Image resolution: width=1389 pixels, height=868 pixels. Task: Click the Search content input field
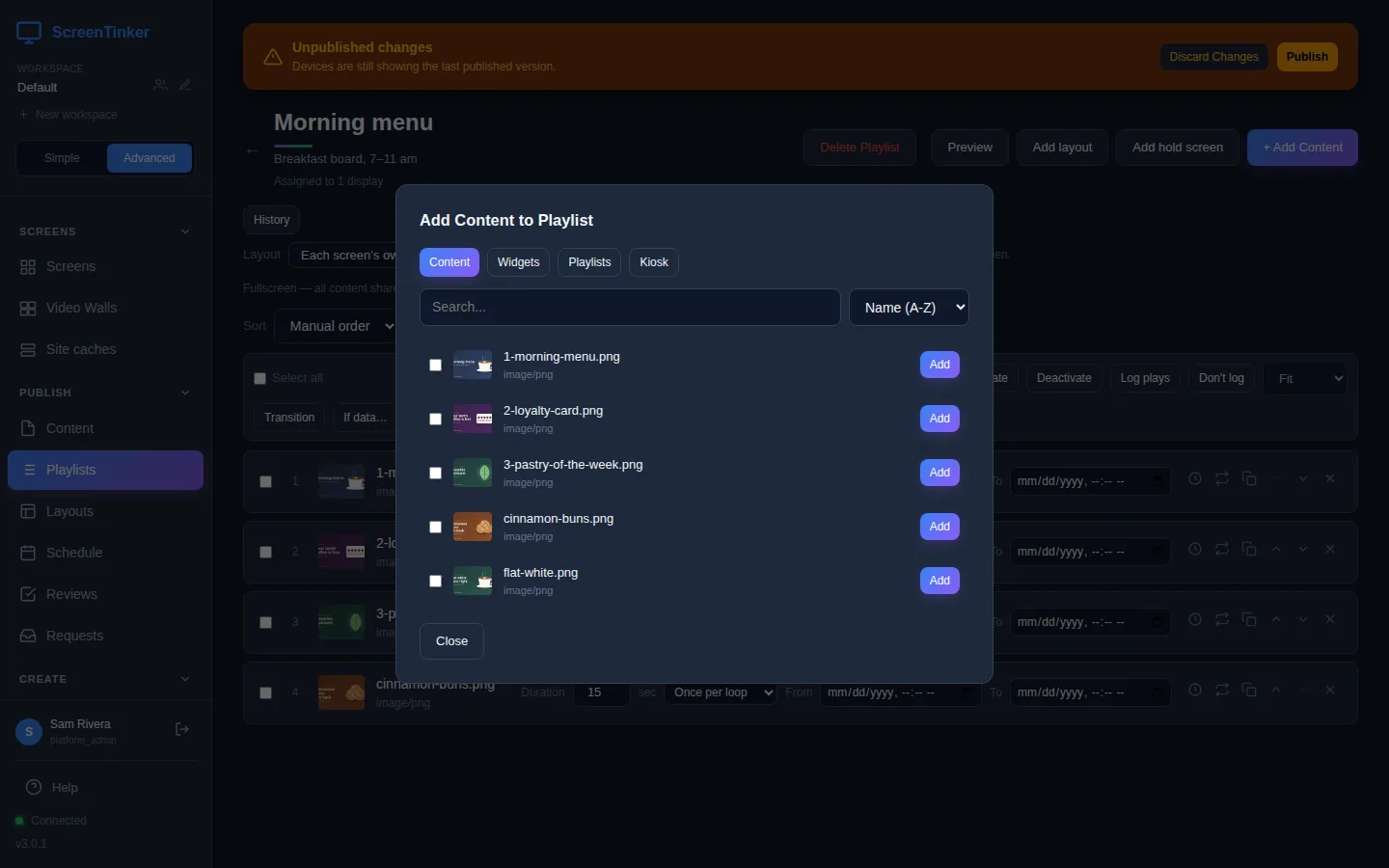630,308
